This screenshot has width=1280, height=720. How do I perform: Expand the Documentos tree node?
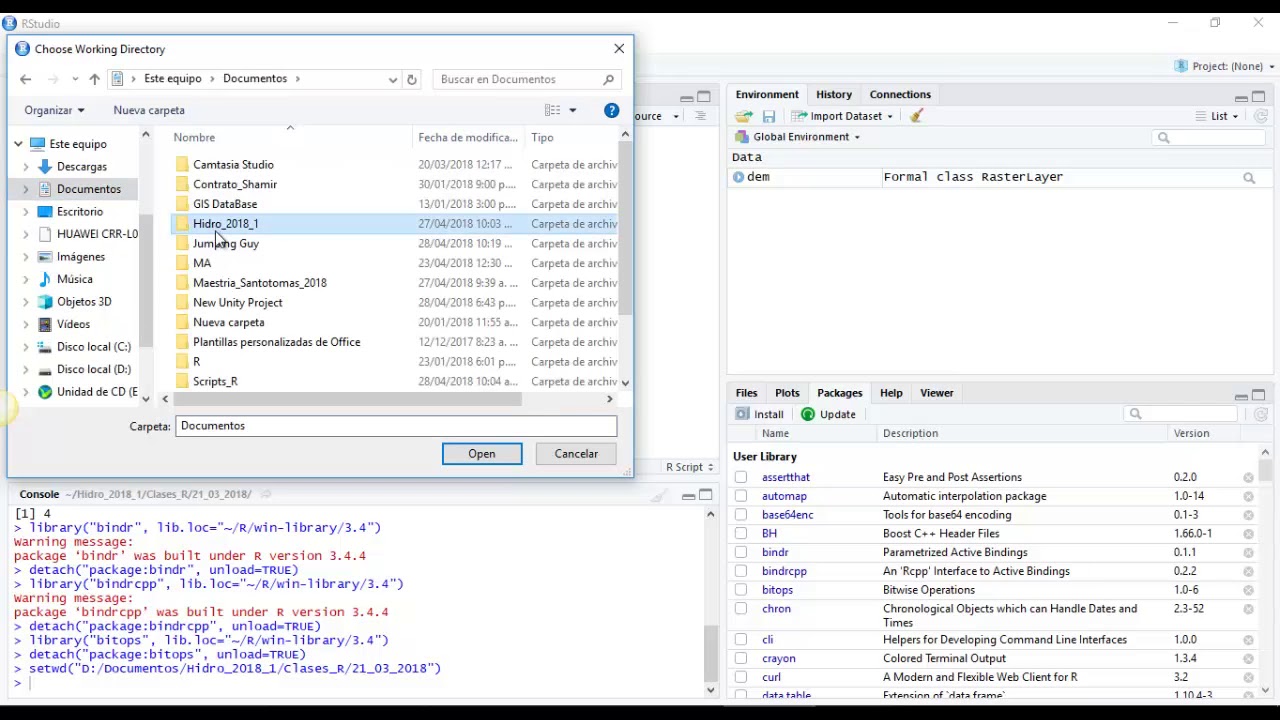pos(26,189)
